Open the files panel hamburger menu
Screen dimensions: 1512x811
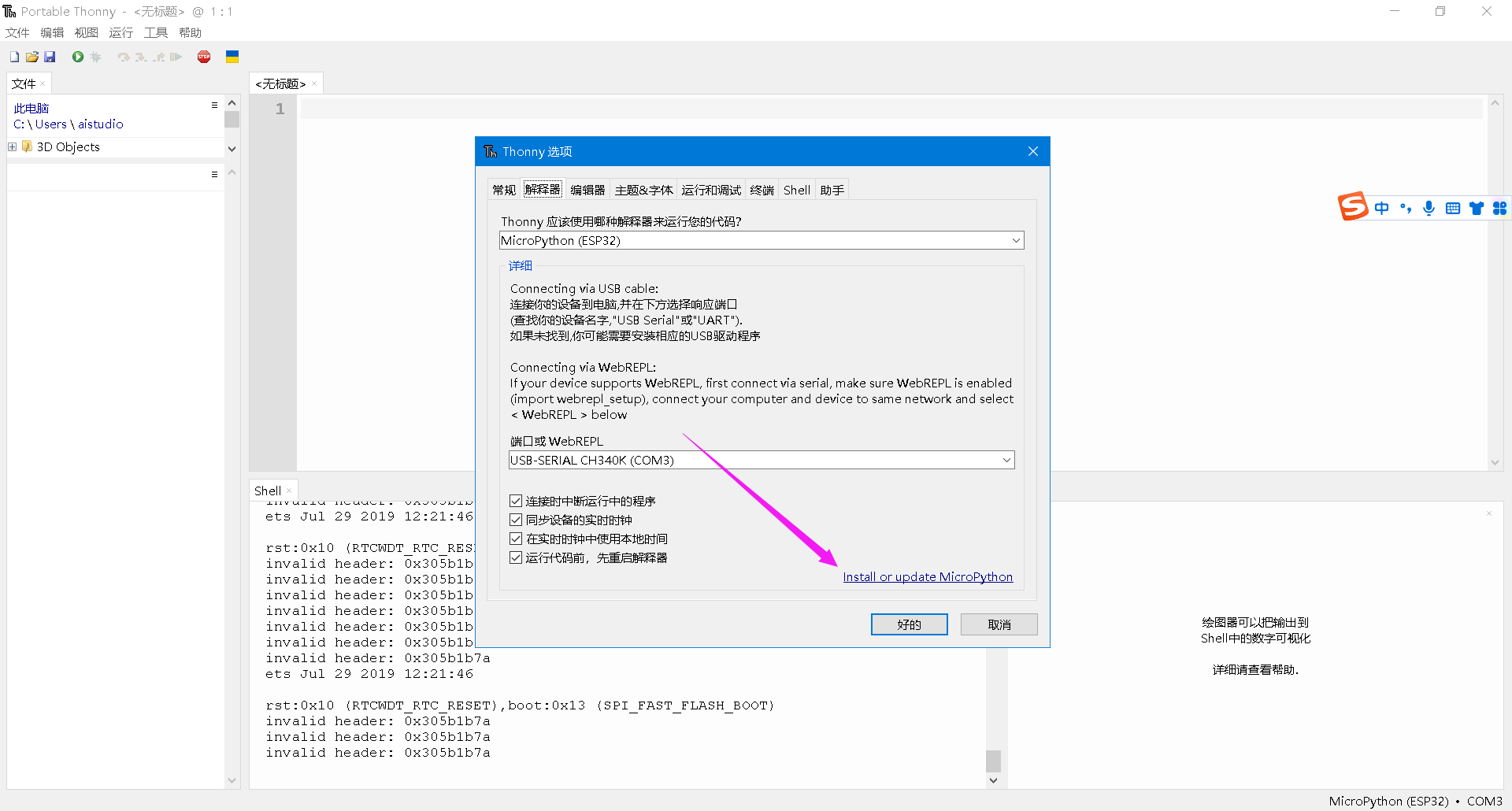(x=214, y=105)
